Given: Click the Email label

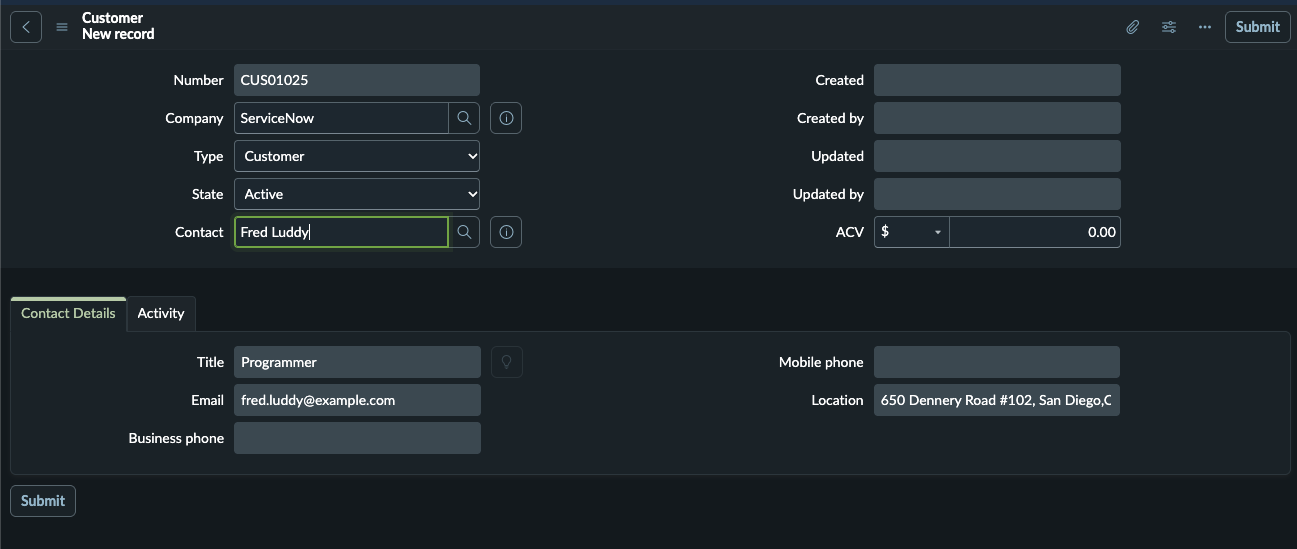Looking at the screenshot, I should pyautogui.click(x=207, y=400).
